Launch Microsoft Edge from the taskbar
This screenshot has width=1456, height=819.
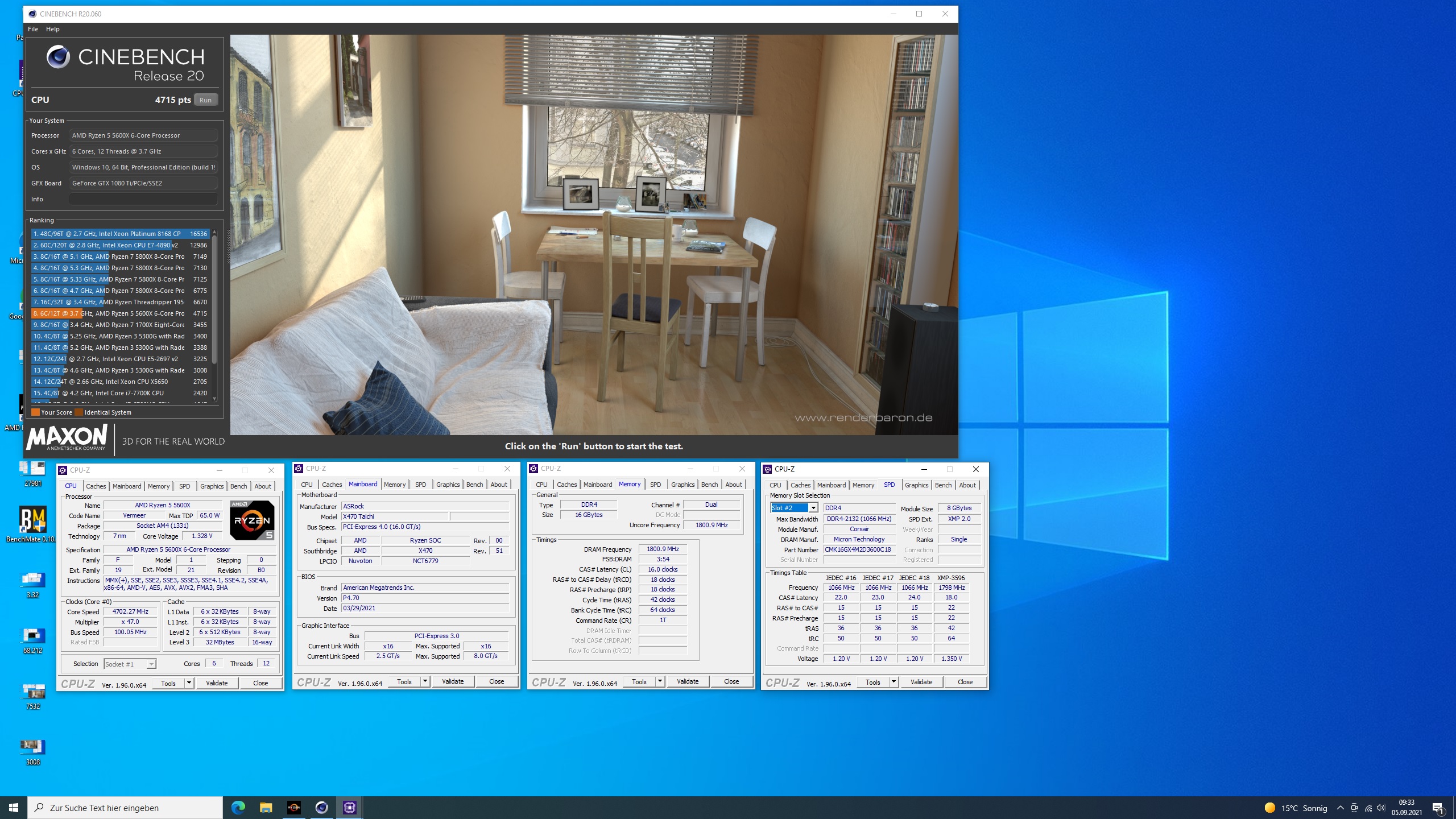[238, 807]
